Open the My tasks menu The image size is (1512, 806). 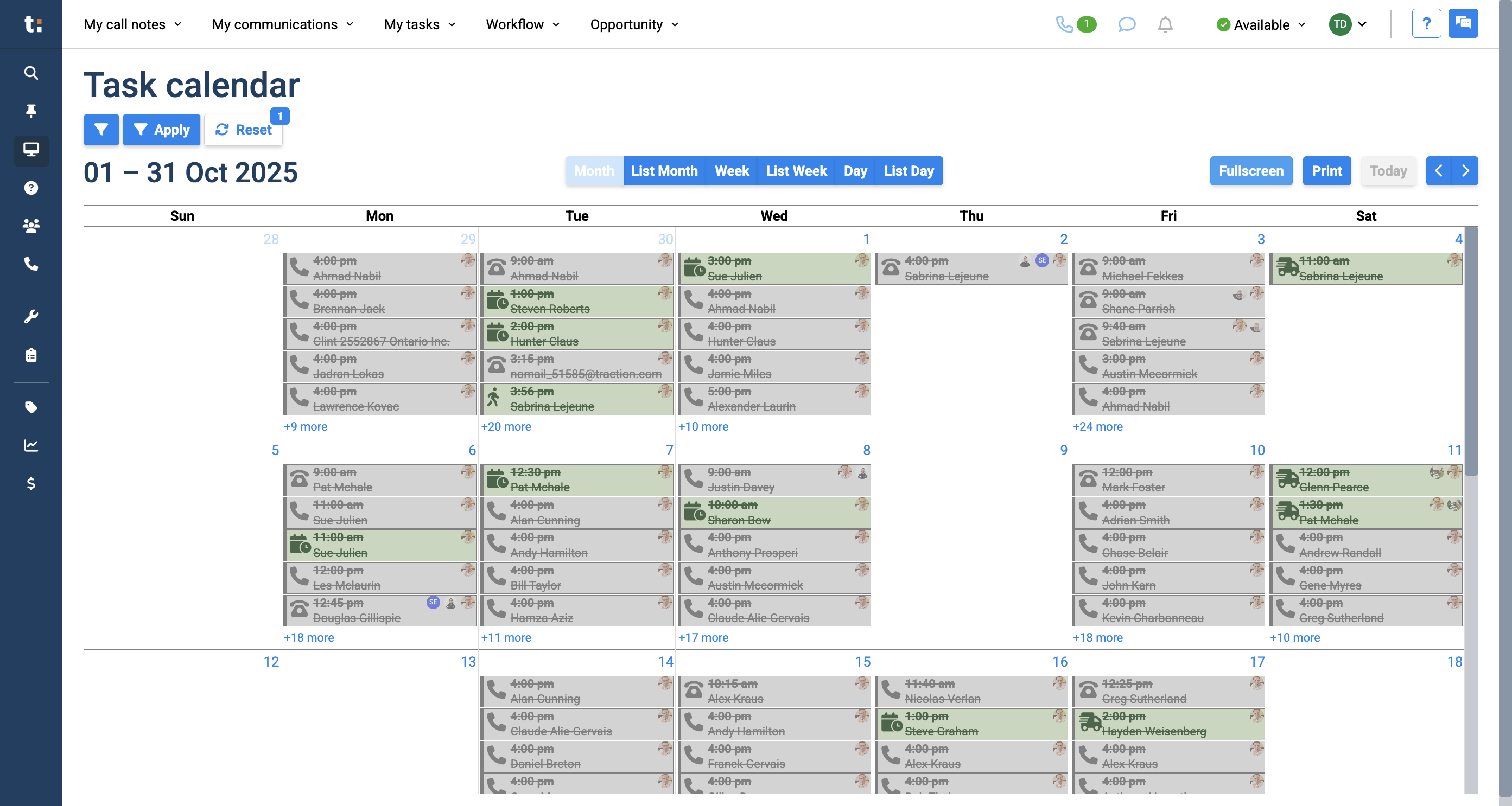[x=420, y=24]
